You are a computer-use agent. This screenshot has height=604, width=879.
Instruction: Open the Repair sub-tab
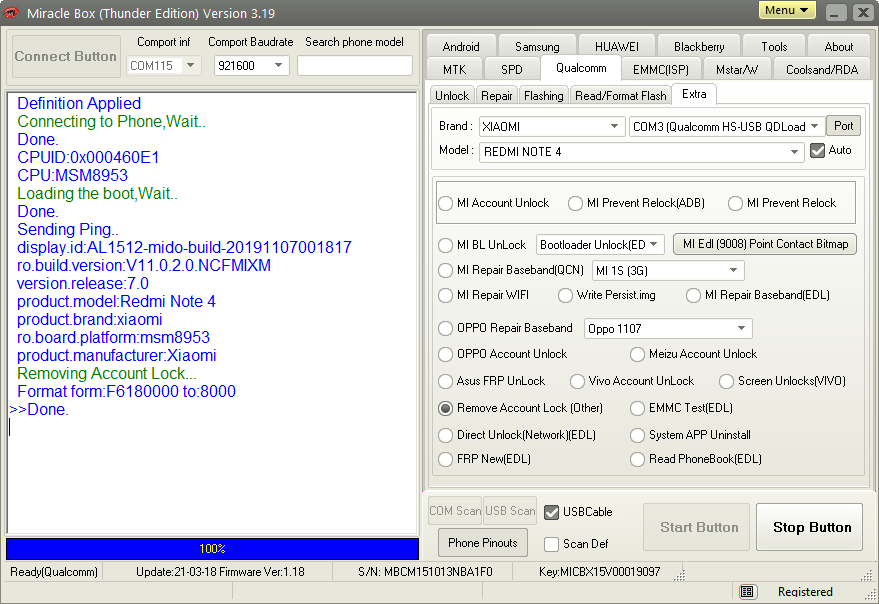[x=497, y=96]
